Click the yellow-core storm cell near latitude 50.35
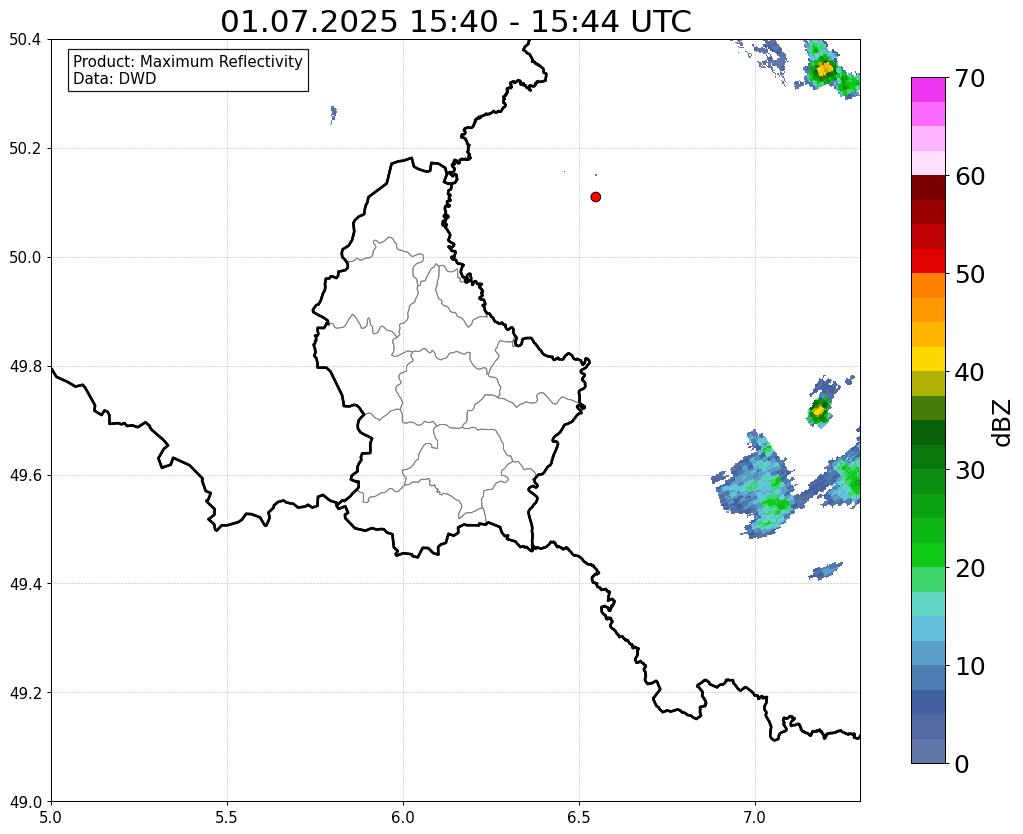1023x834 pixels. 825,69
